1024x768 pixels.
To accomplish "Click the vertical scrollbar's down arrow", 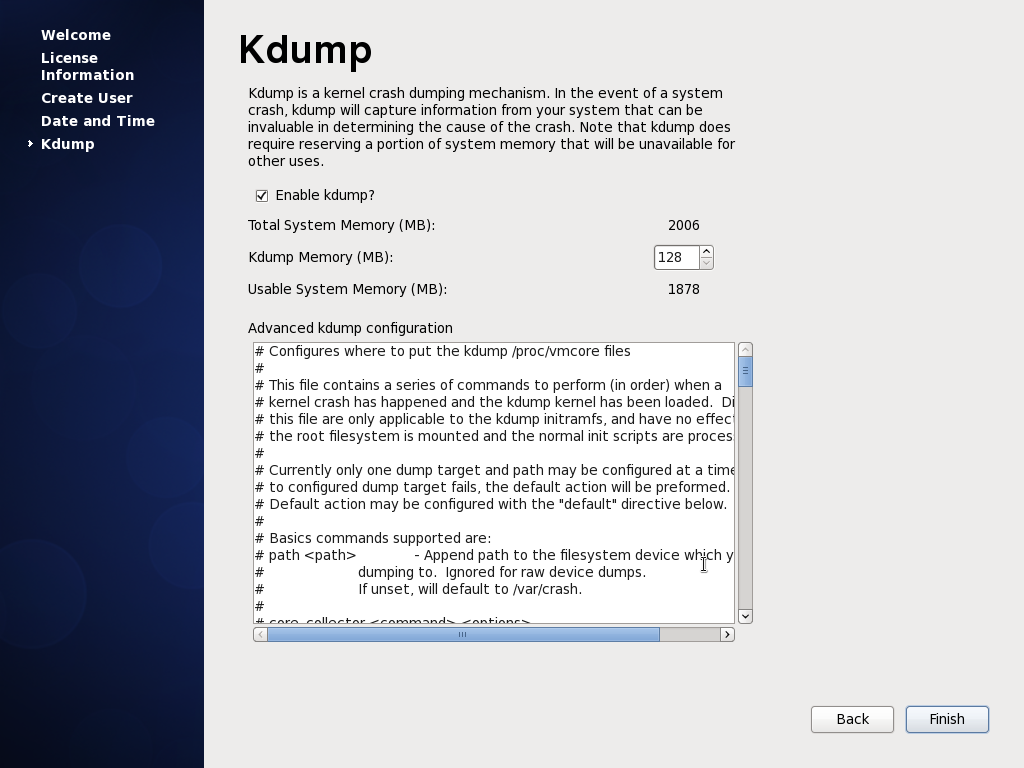I will (745, 616).
